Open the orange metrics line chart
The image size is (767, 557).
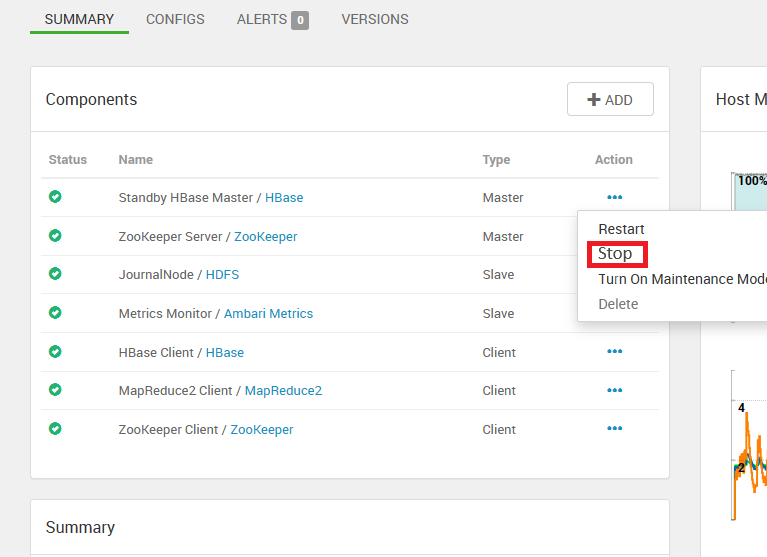749,445
